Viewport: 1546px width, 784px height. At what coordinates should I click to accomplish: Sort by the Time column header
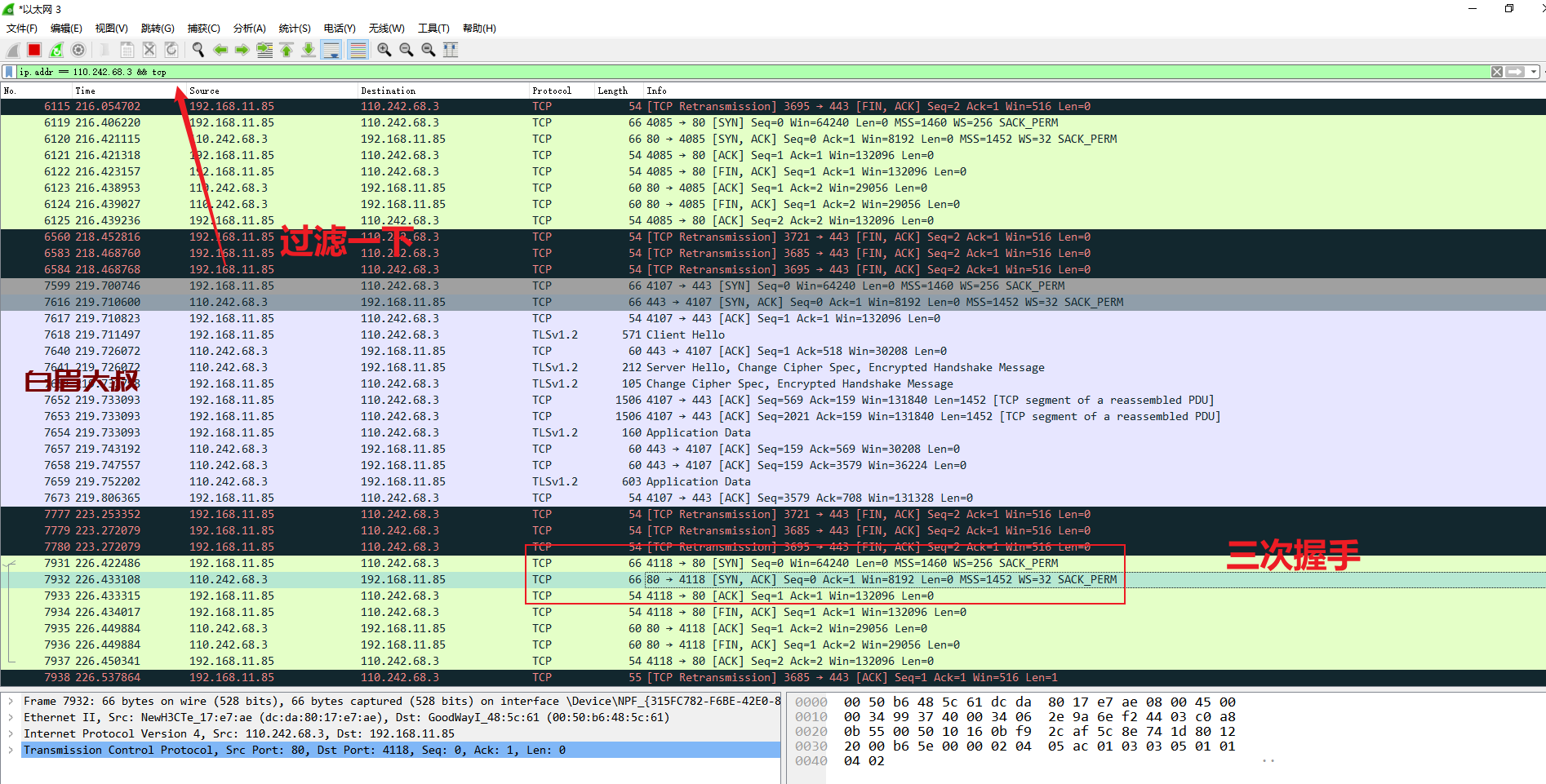pyautogui.click(x=129, y=91)
